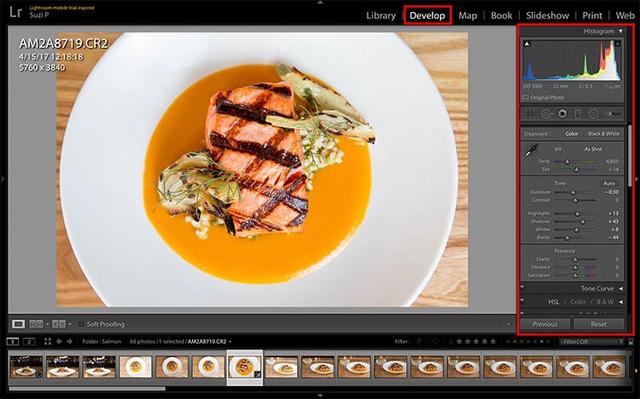Screen dimensions: 640x399
Task: Select the Graduated Filter tool
Action: tap(578, 114)
